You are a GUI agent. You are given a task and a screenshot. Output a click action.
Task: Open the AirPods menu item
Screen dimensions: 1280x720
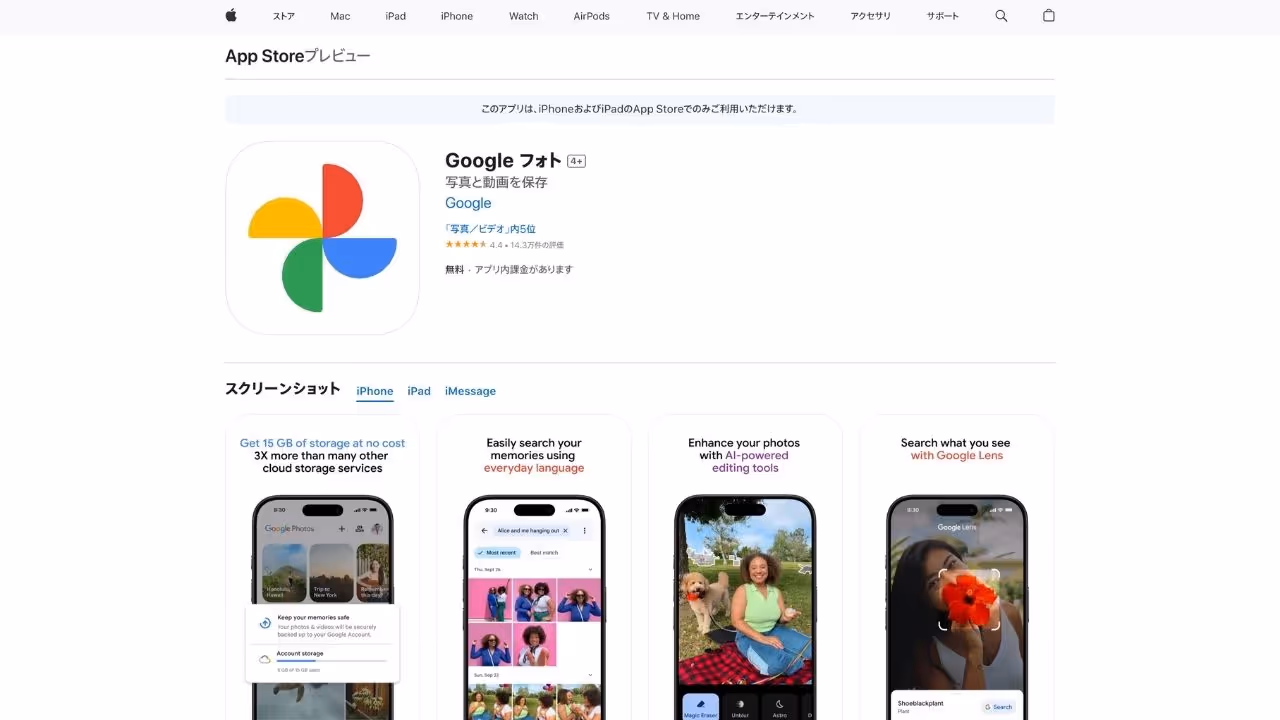coord(592,16)
